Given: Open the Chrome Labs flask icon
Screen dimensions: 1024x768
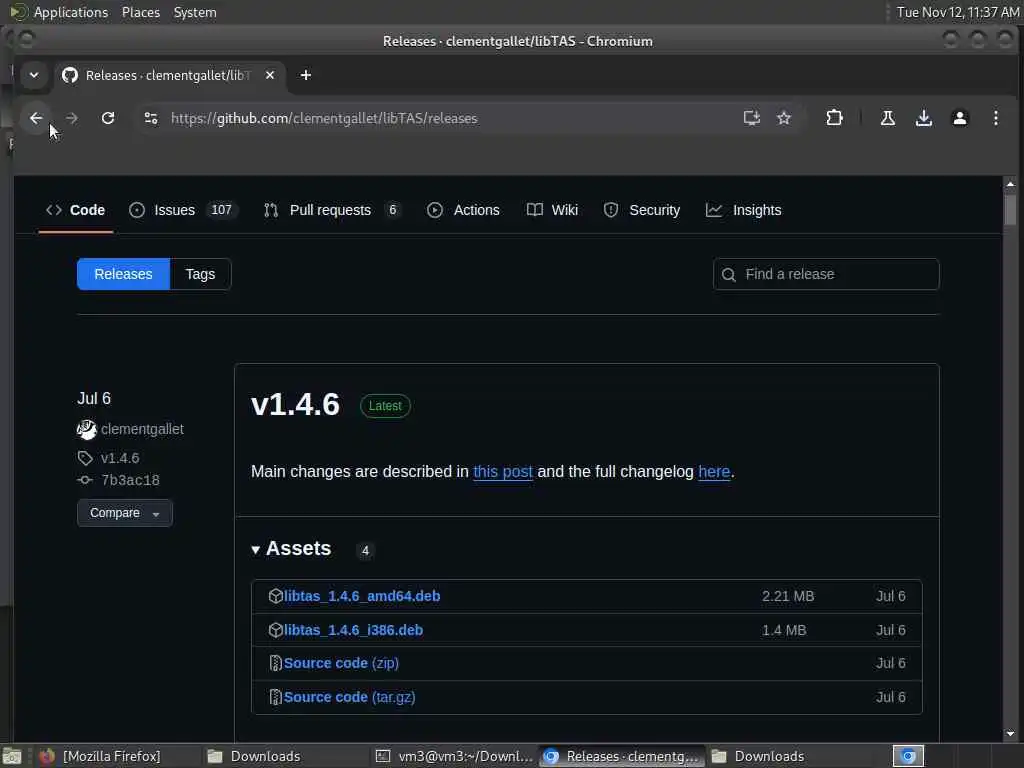Looking at the screenshot, I should tap(888, 118).
